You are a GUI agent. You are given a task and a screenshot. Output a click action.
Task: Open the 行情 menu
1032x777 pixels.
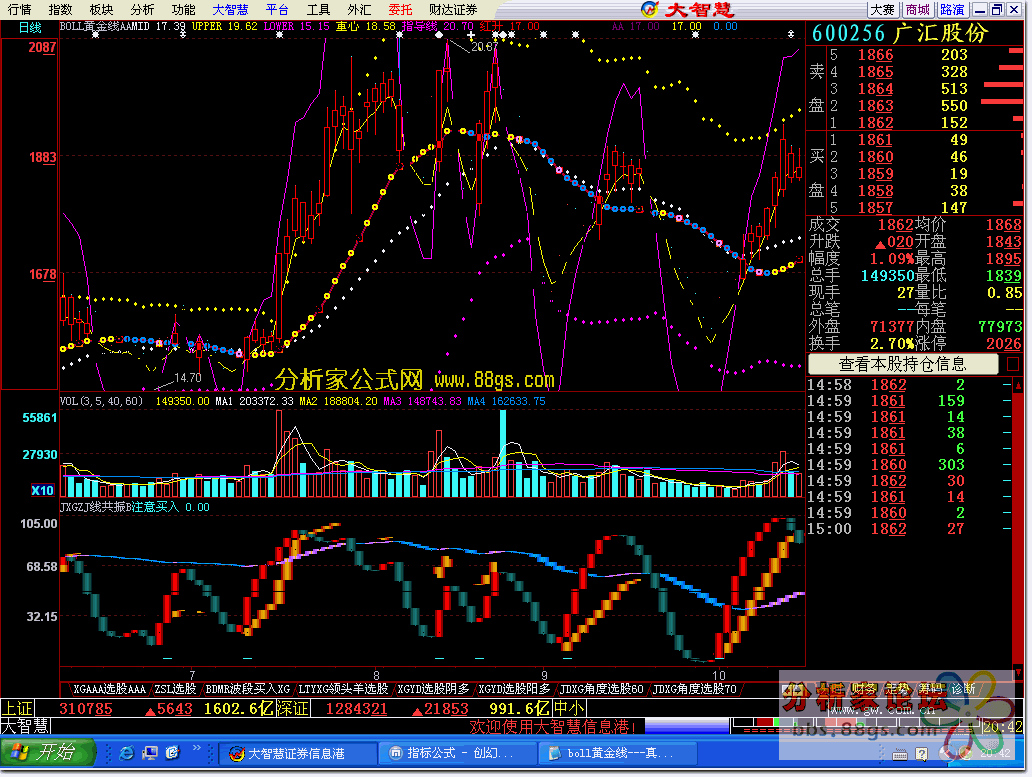19,9
